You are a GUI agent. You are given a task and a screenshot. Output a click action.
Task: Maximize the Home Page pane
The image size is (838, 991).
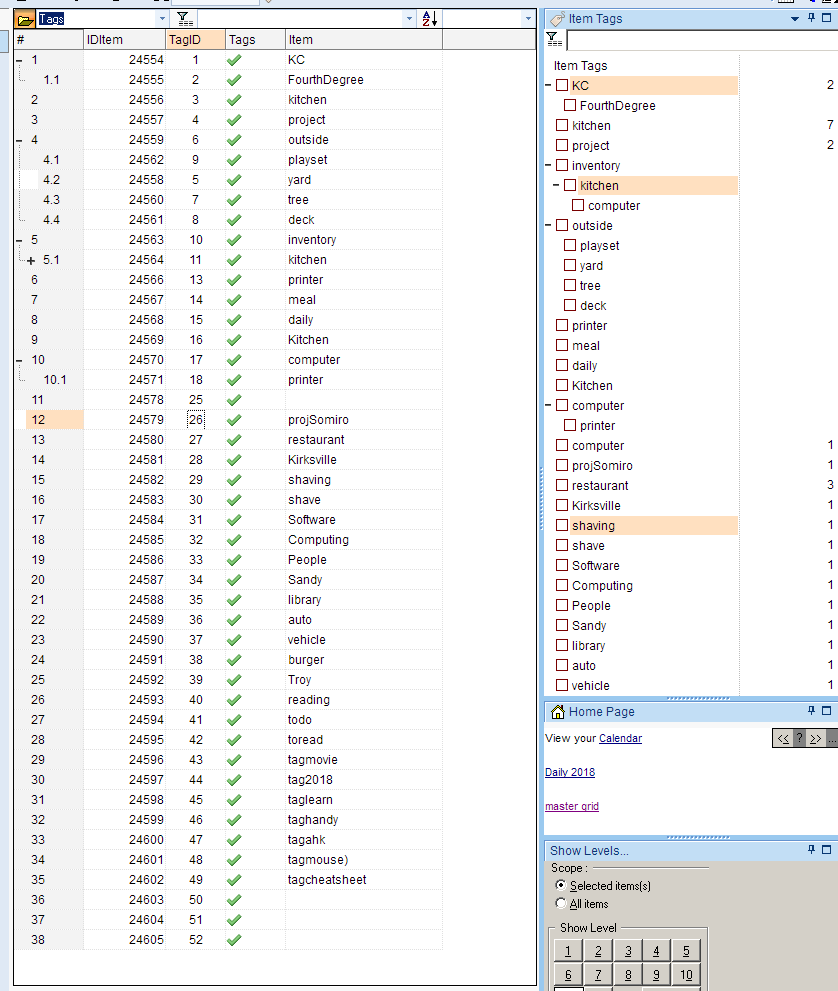(x=827, y=710)
